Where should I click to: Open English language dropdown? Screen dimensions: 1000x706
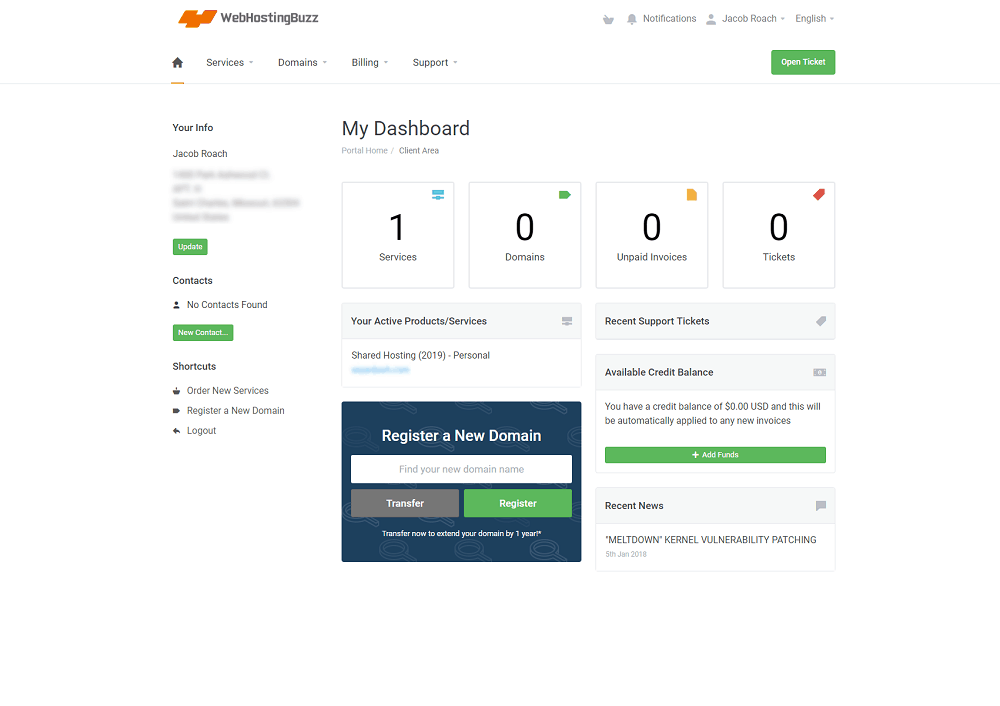pyautogui.click(x=814, y=19)
